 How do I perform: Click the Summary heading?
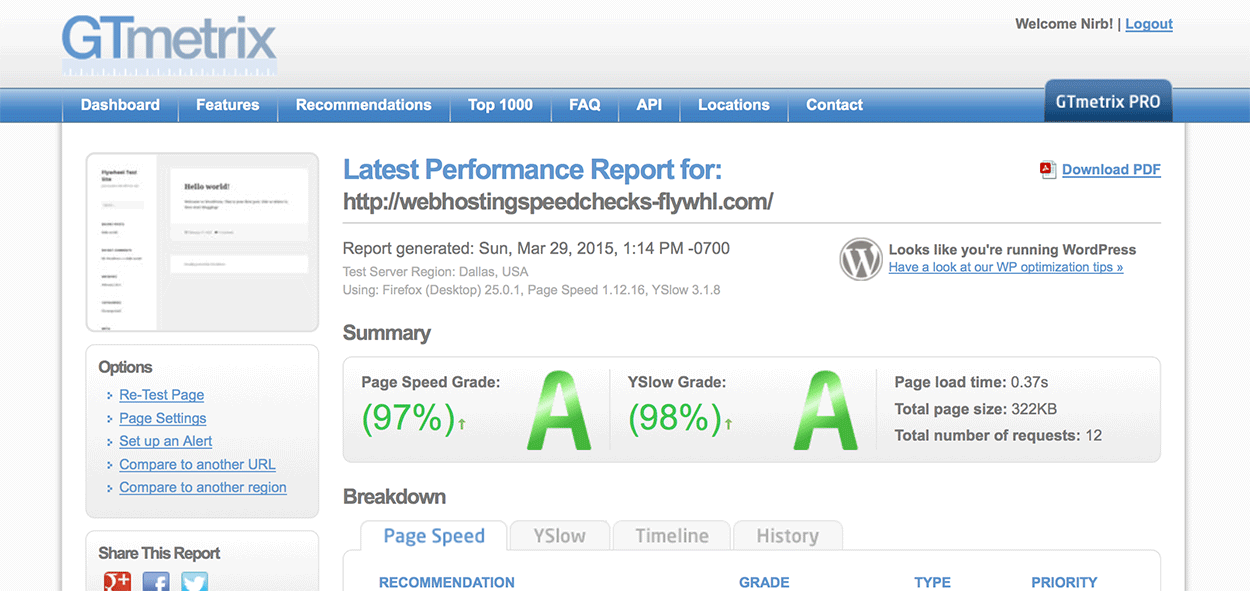click(386, 333)
